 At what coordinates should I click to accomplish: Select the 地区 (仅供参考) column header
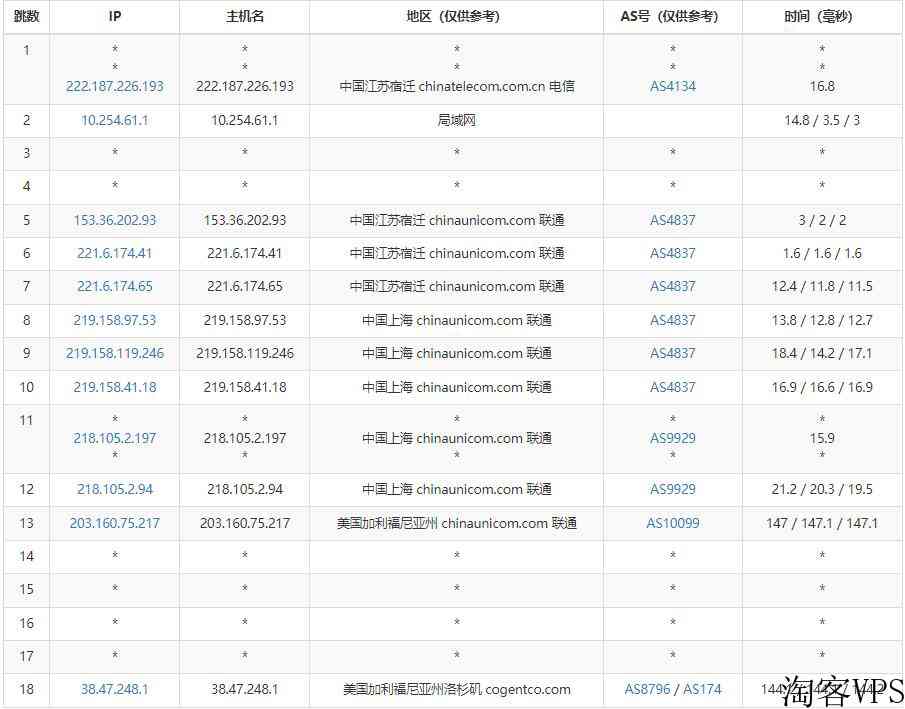click(457, 17)
